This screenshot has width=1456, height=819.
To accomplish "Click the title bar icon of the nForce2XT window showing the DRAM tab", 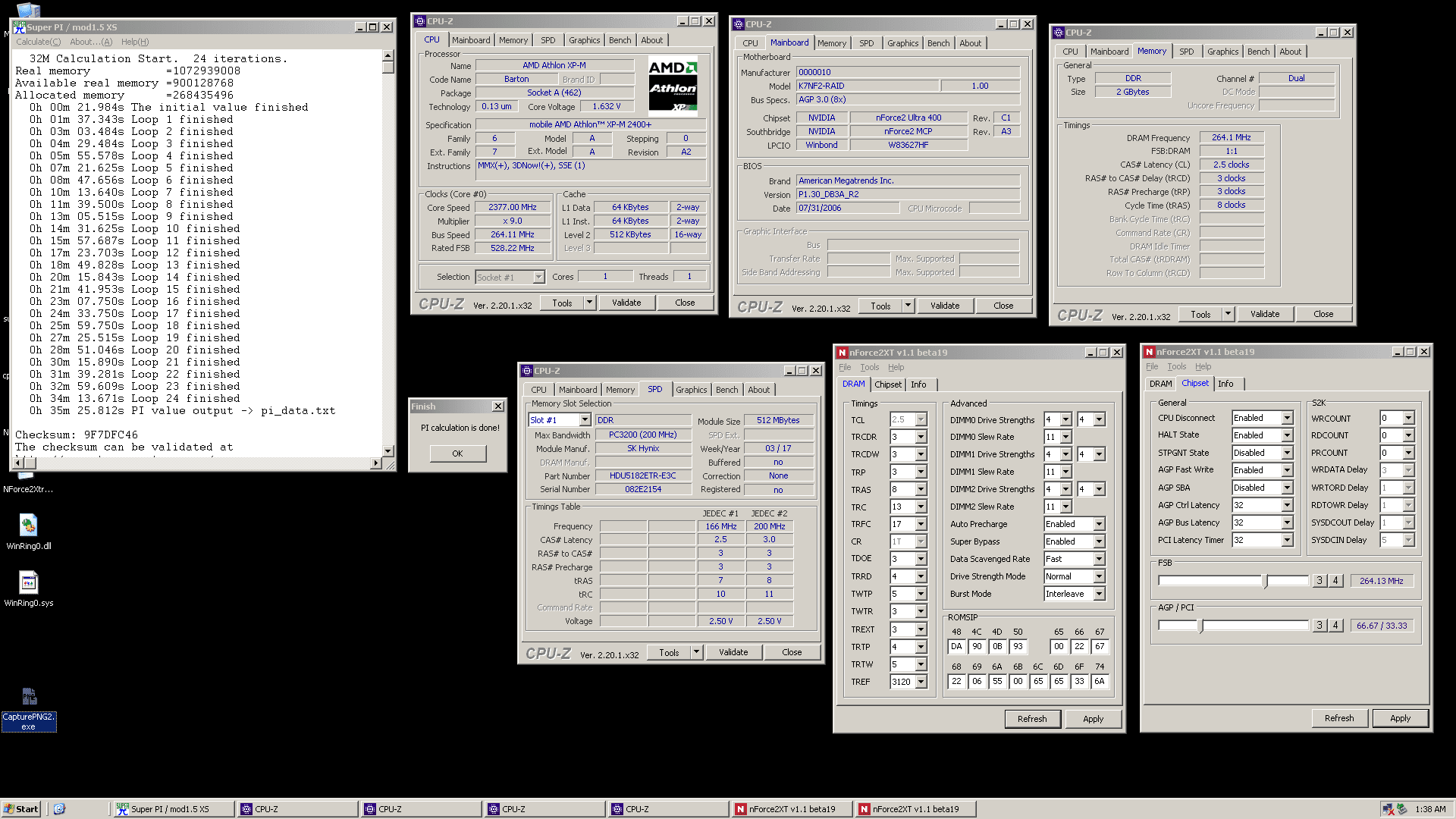I will click(x=842, y=353).
